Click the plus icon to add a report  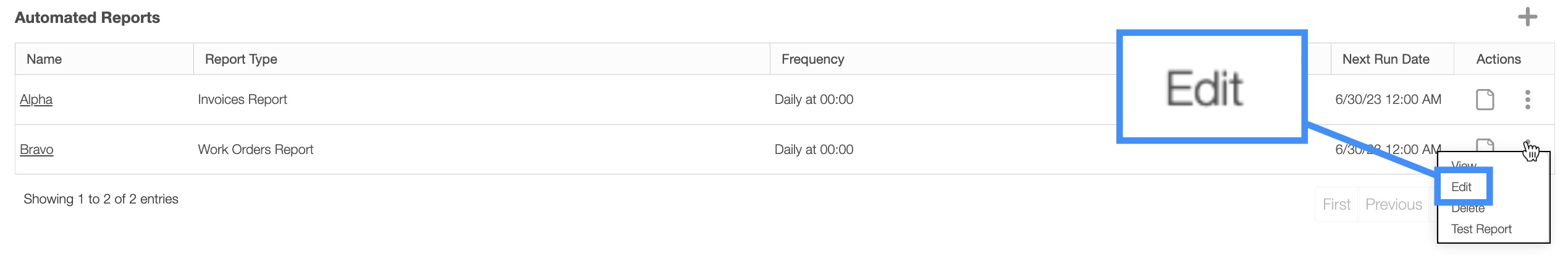tap(1527, 17)
